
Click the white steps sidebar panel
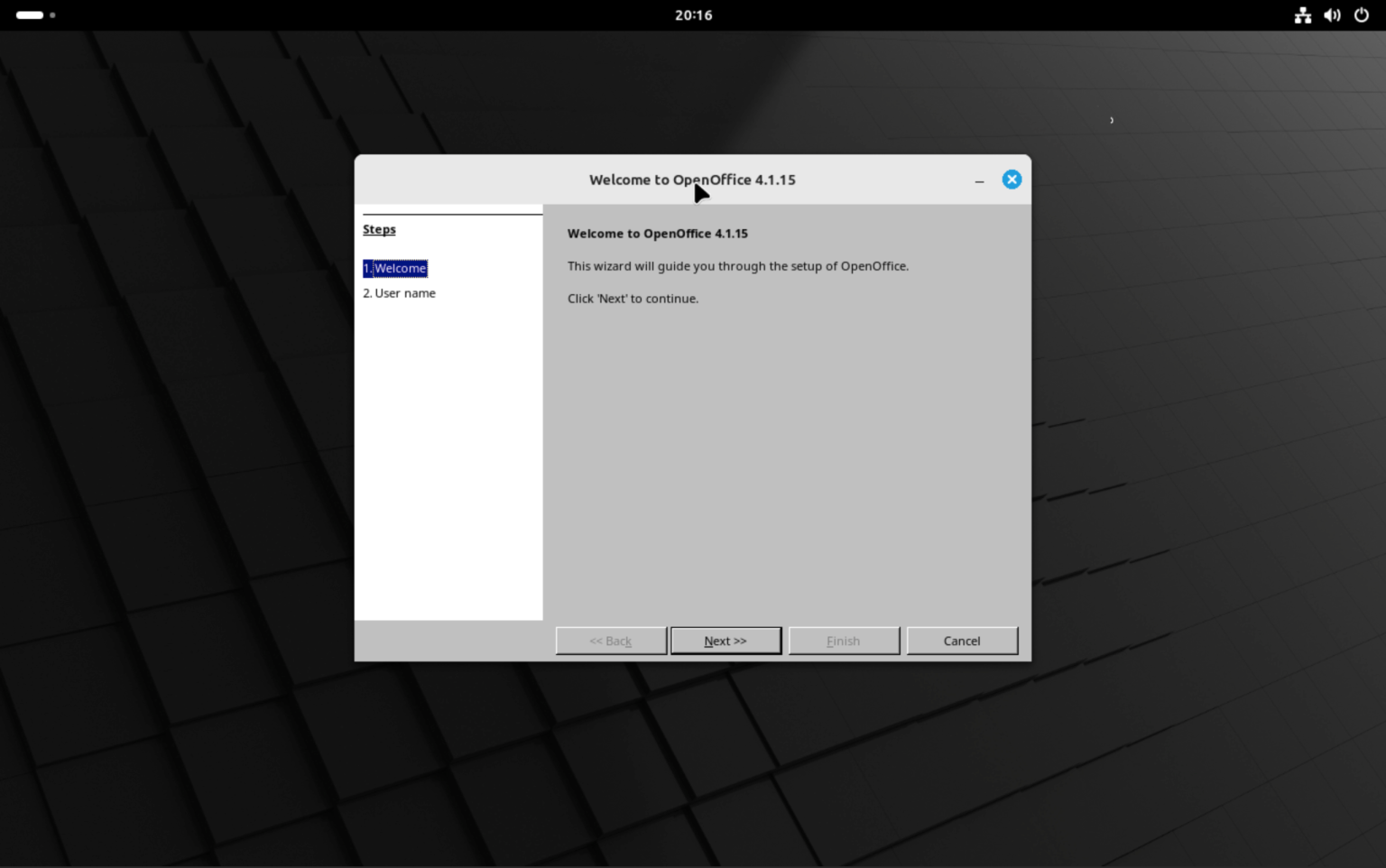pos(448,451)
